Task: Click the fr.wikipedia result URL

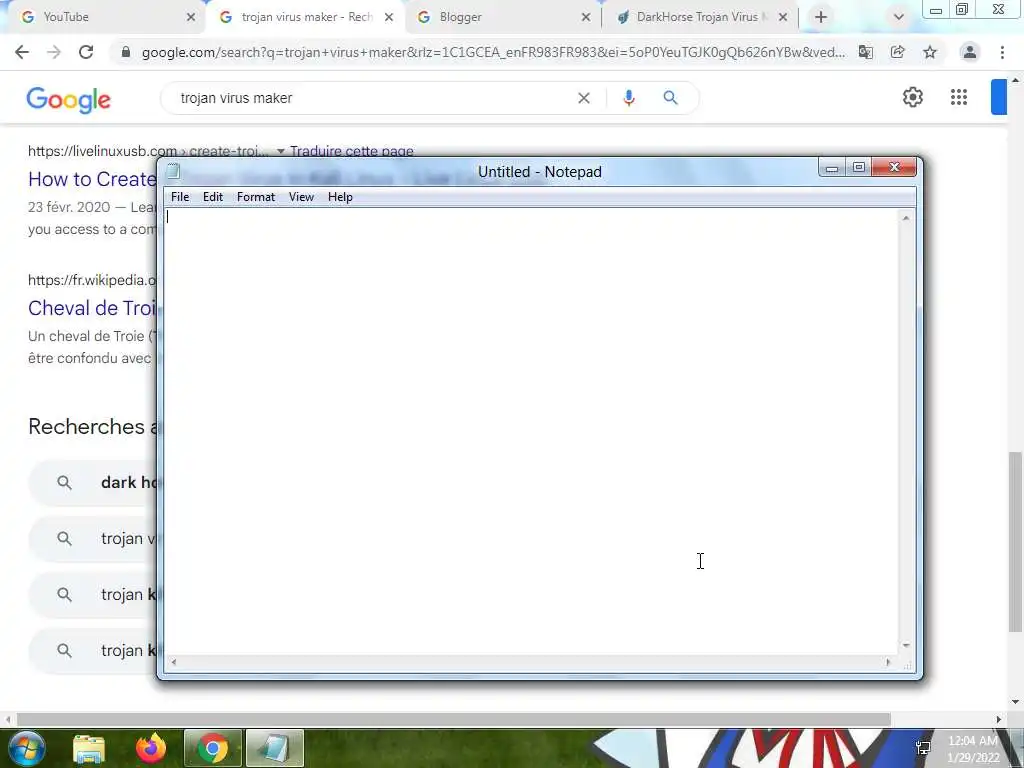Action: (92, 280)
